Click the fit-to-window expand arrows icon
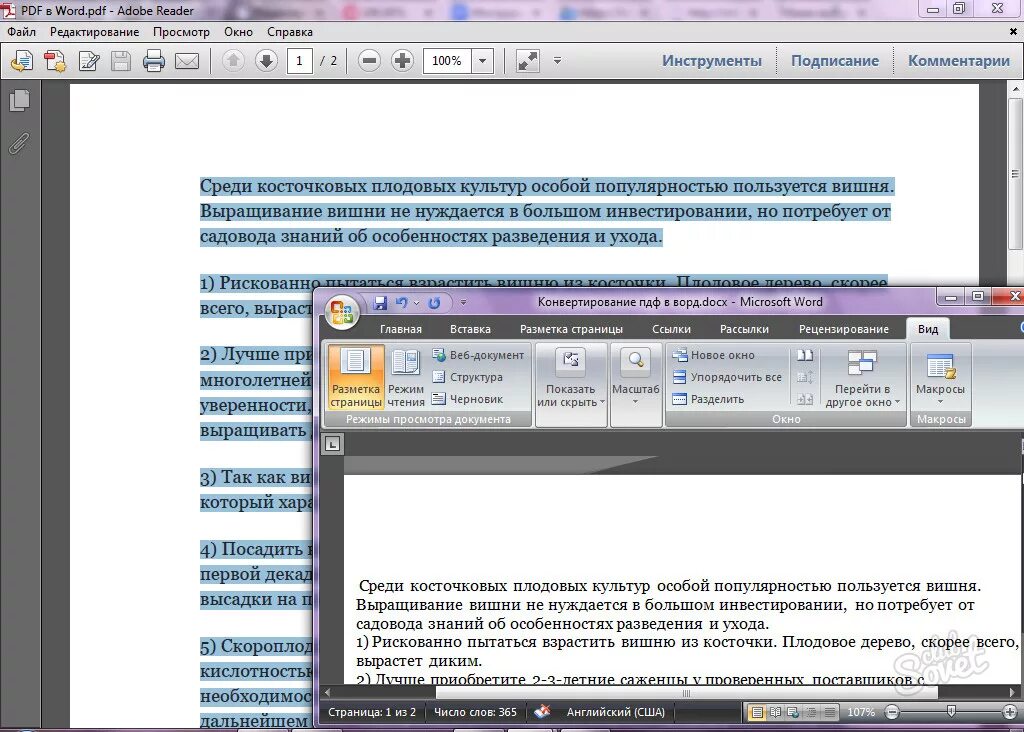 click(x=528, y=61)
